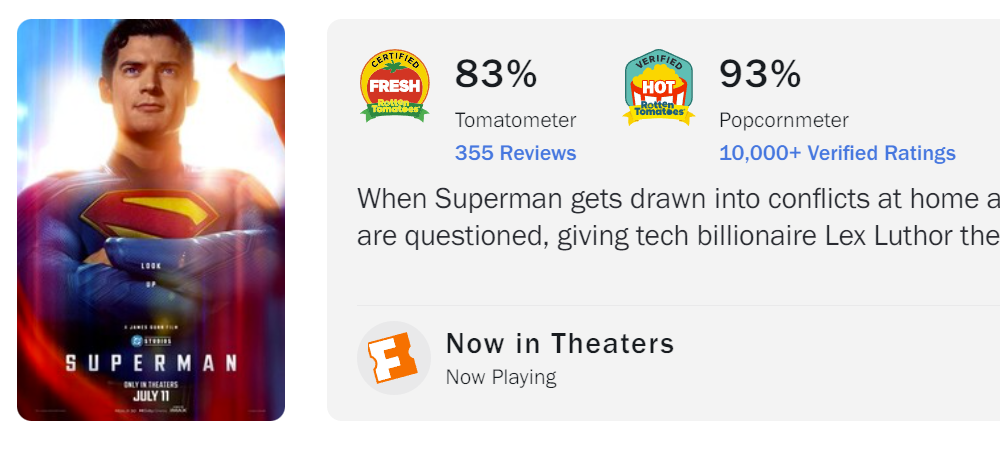Click the orange Fandango ticket icon
The height and width of the screenshot is (458, 1000).
393,358
